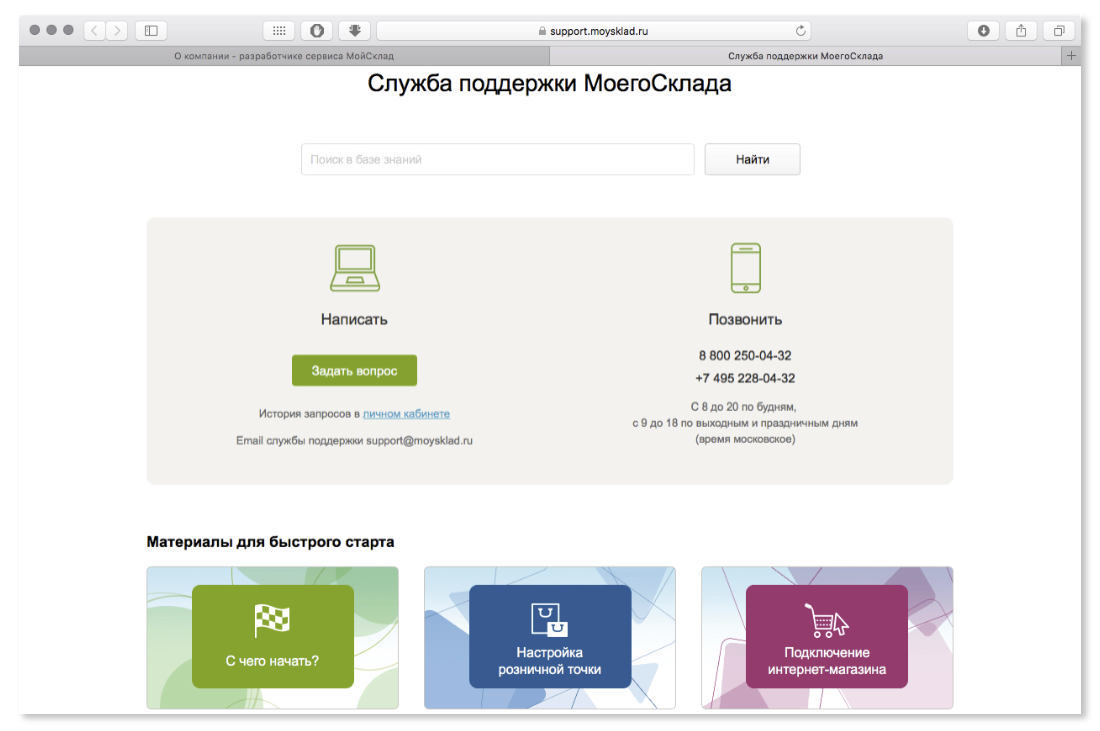Click the 'Задать вопрос' green button
1100x731 pixels.
tap(354, 370)
